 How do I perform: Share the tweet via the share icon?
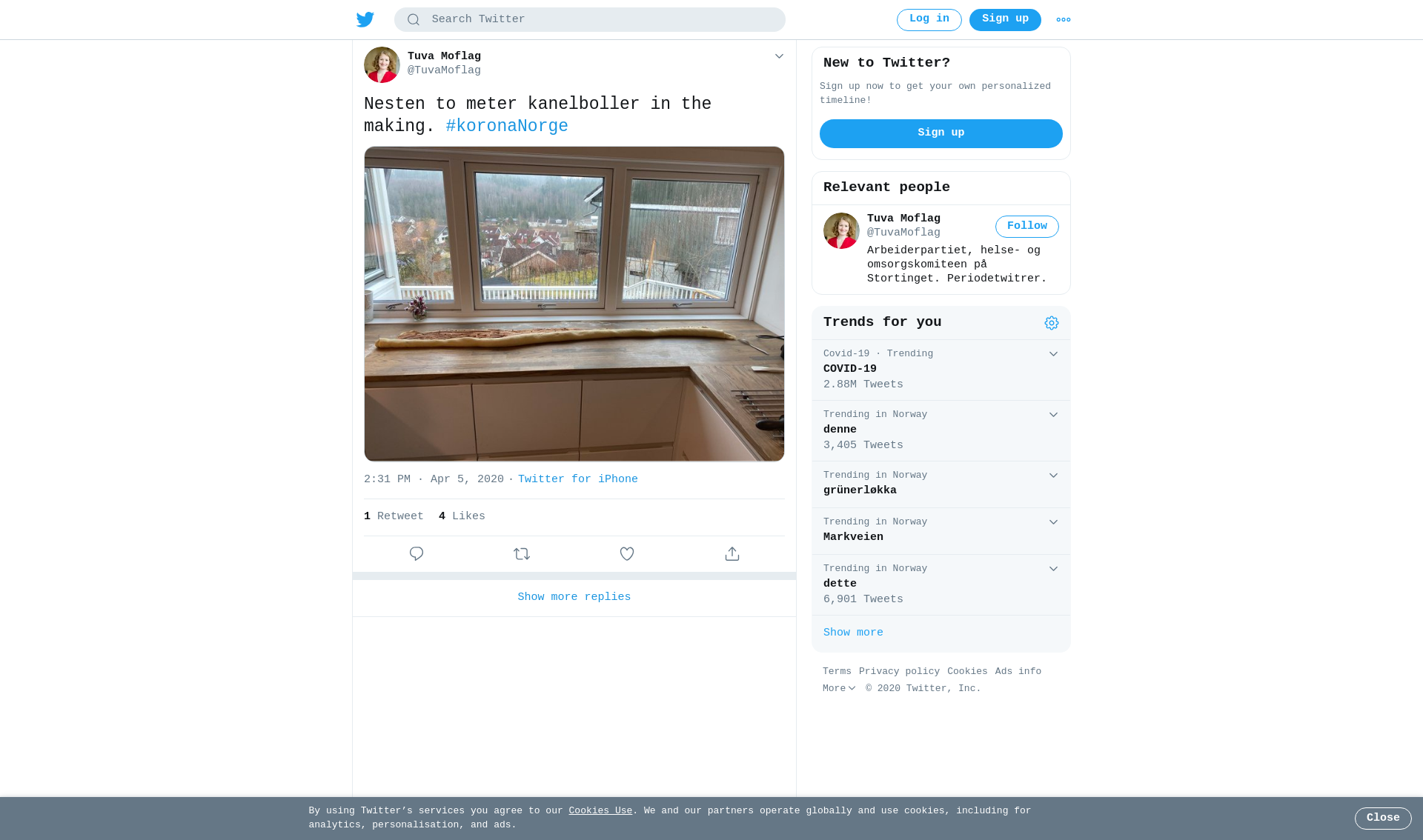[x=732, y=554]
